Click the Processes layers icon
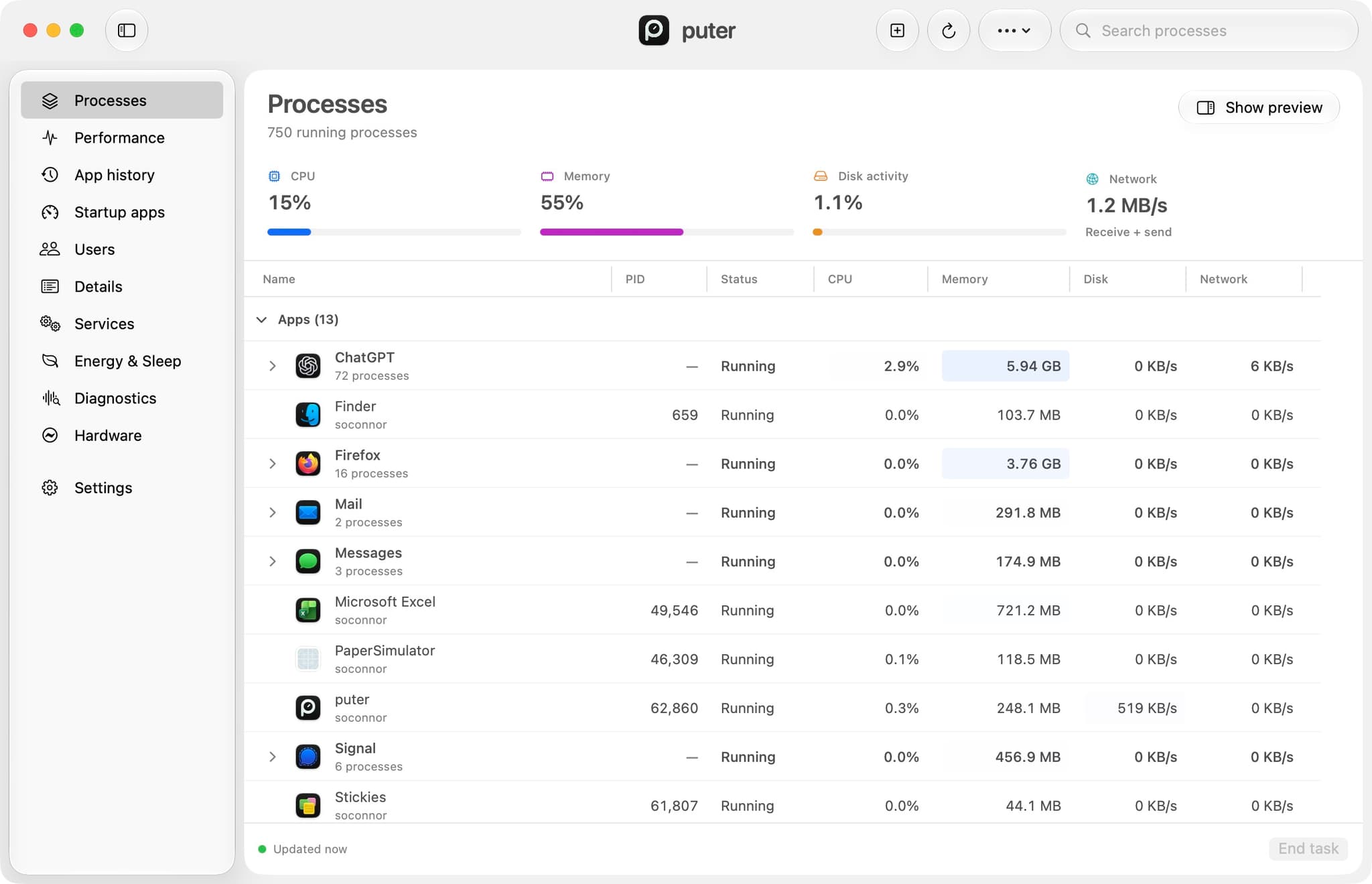 [50, 101]
